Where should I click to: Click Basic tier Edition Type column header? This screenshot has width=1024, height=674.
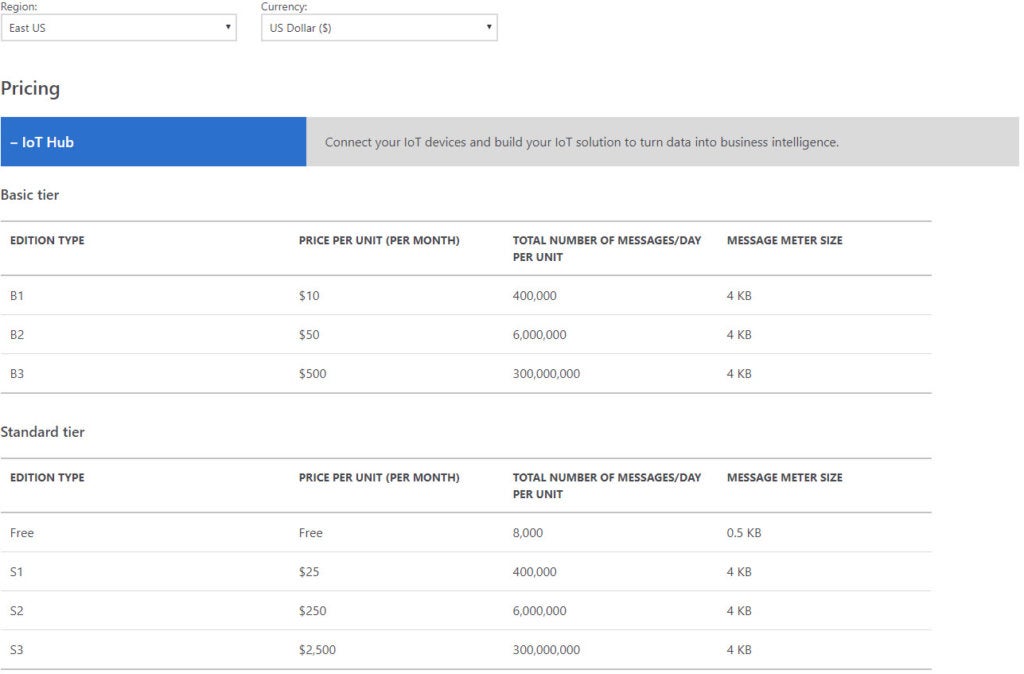pyautogui.click(x=47, y=241)
